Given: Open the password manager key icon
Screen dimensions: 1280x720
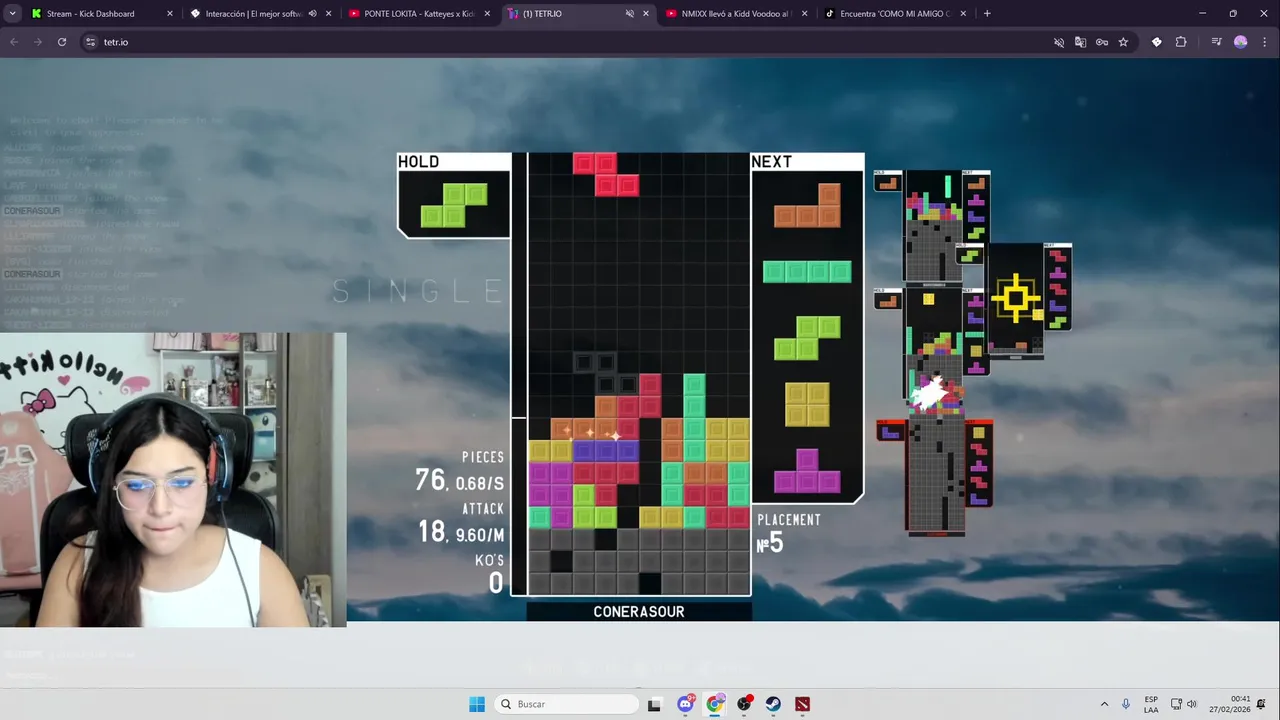Looking at the screenshot, I should [x=1101, y=42].
